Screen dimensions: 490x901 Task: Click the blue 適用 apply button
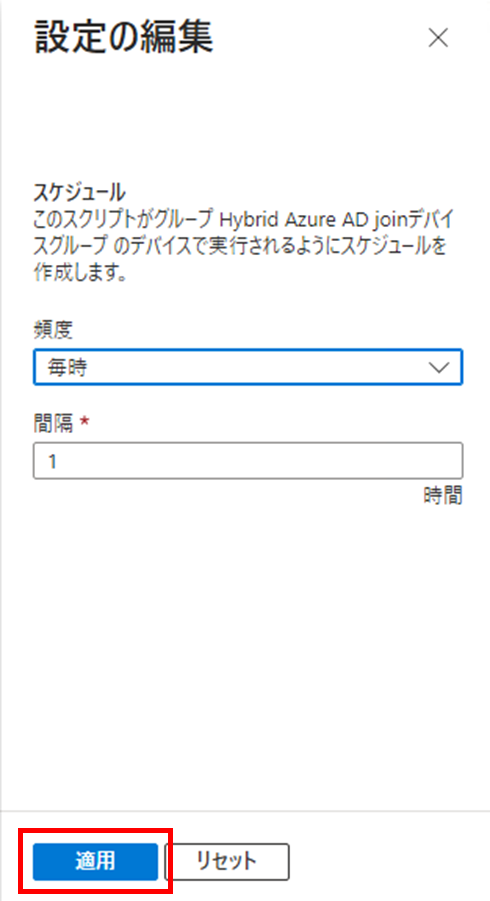(x=95, y=861)
